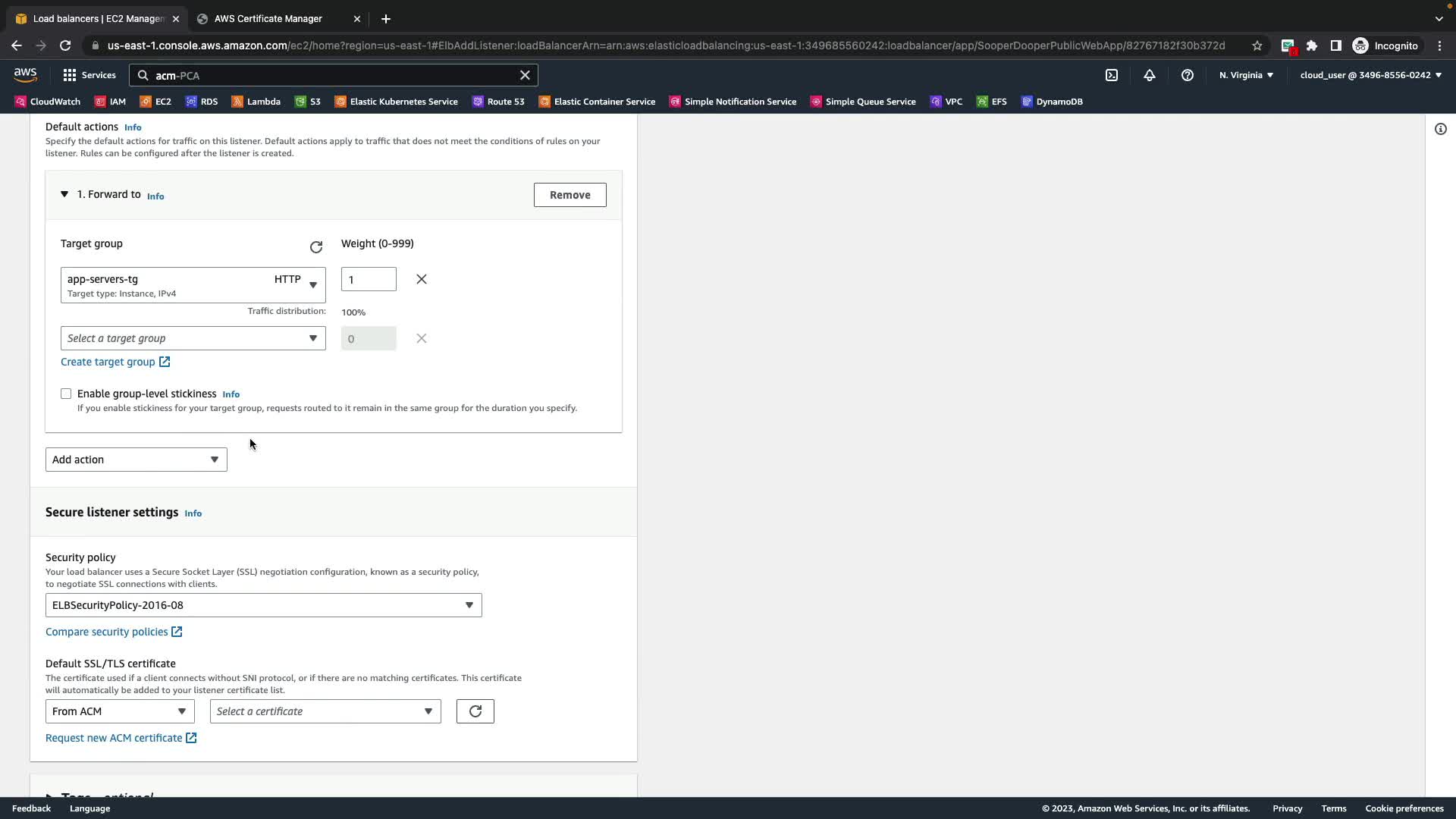
Task: Collapse the Forward to section
Action: click(64, 194)
